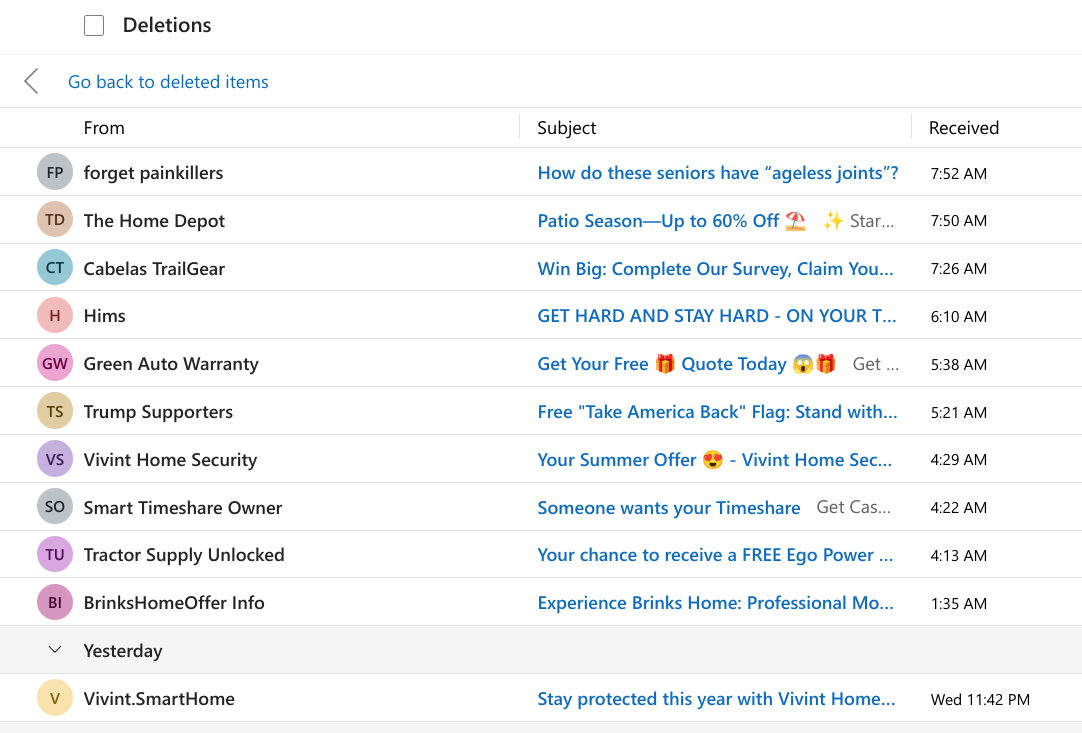Click the 5:38 AM received time
The image size is (1082, 733).
coord(958,364)
